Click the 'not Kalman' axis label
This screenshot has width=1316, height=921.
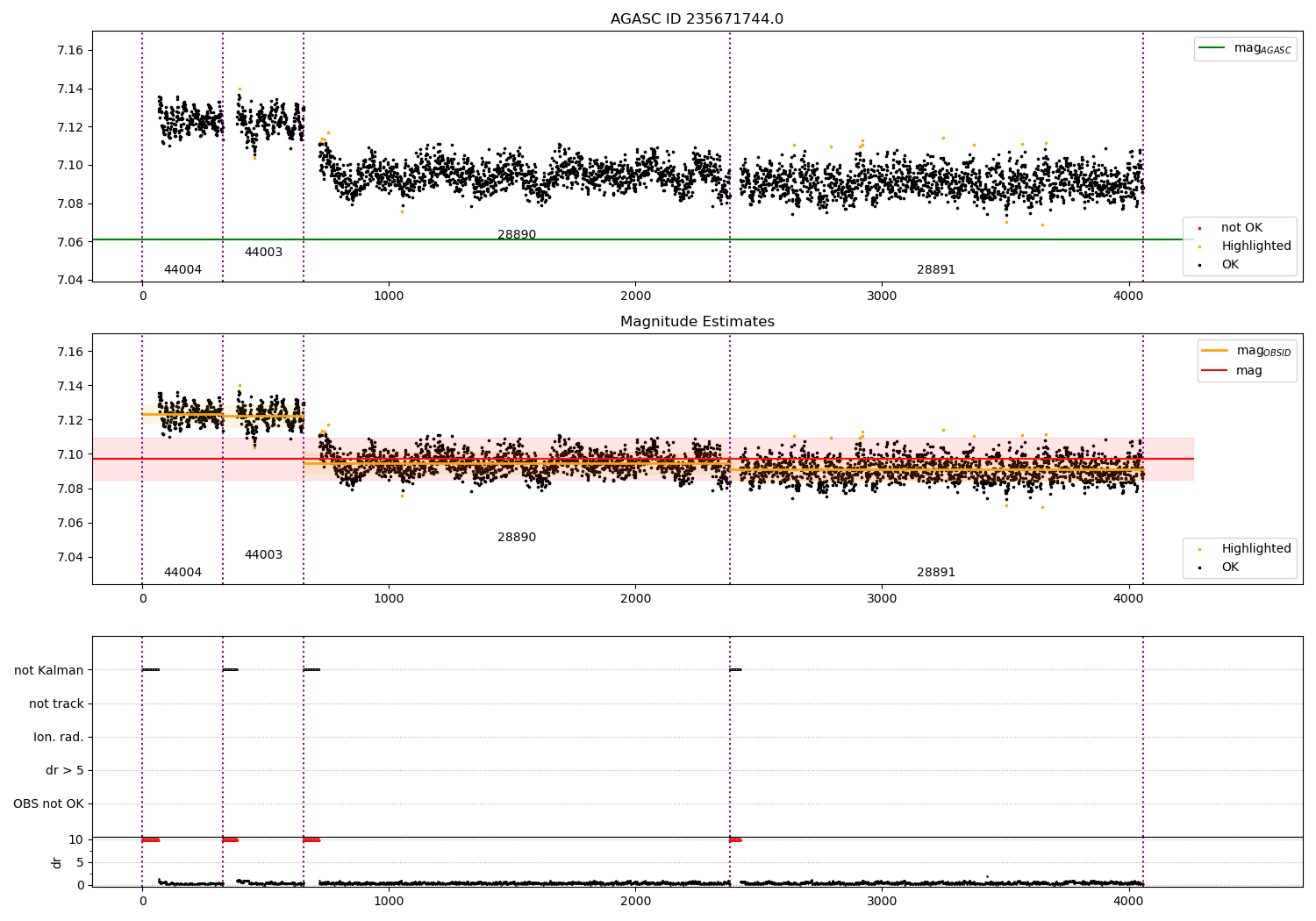[49, 671]
